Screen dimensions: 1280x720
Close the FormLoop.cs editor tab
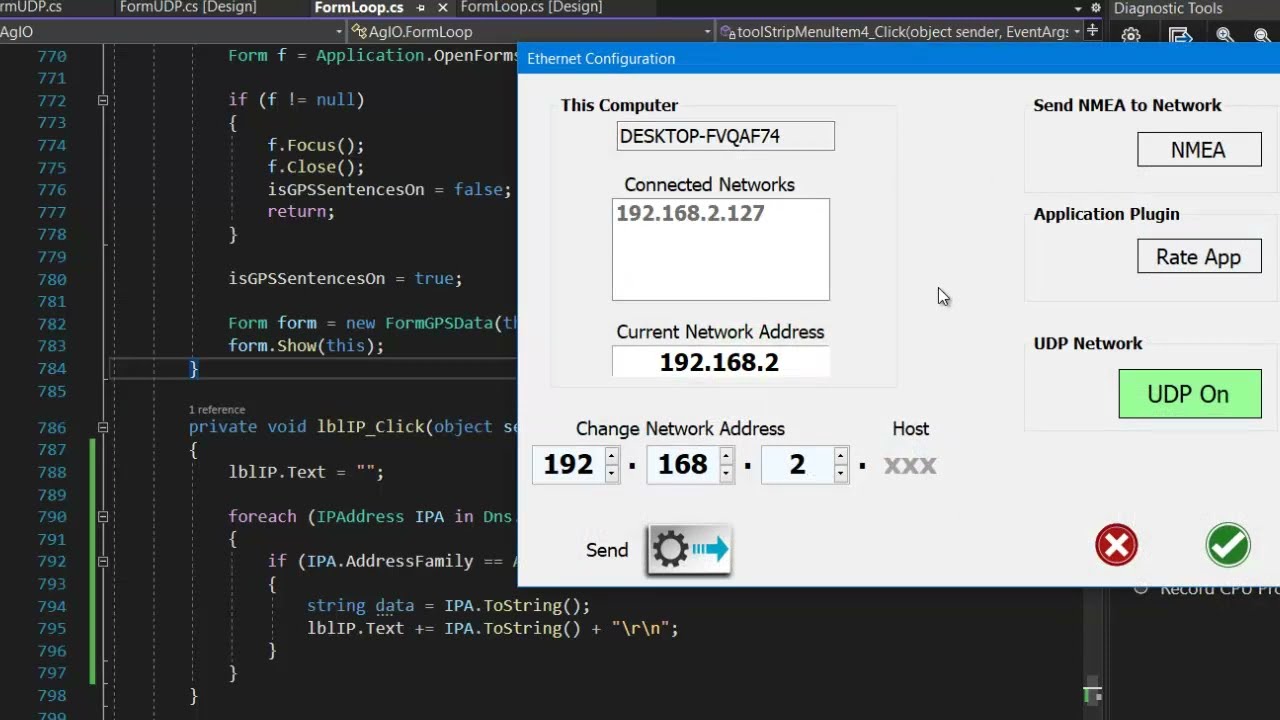tap(443, 8)
